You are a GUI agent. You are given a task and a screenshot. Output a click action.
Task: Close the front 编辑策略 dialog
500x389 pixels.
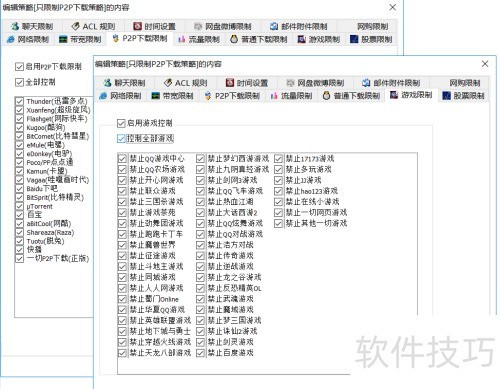(x=485, y=64)
